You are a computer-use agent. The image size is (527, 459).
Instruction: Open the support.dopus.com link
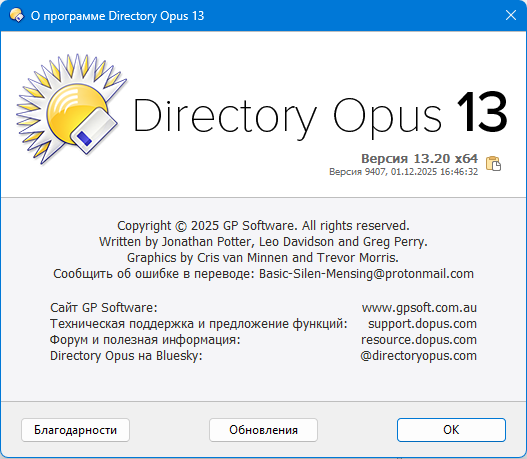pos(422,324)
